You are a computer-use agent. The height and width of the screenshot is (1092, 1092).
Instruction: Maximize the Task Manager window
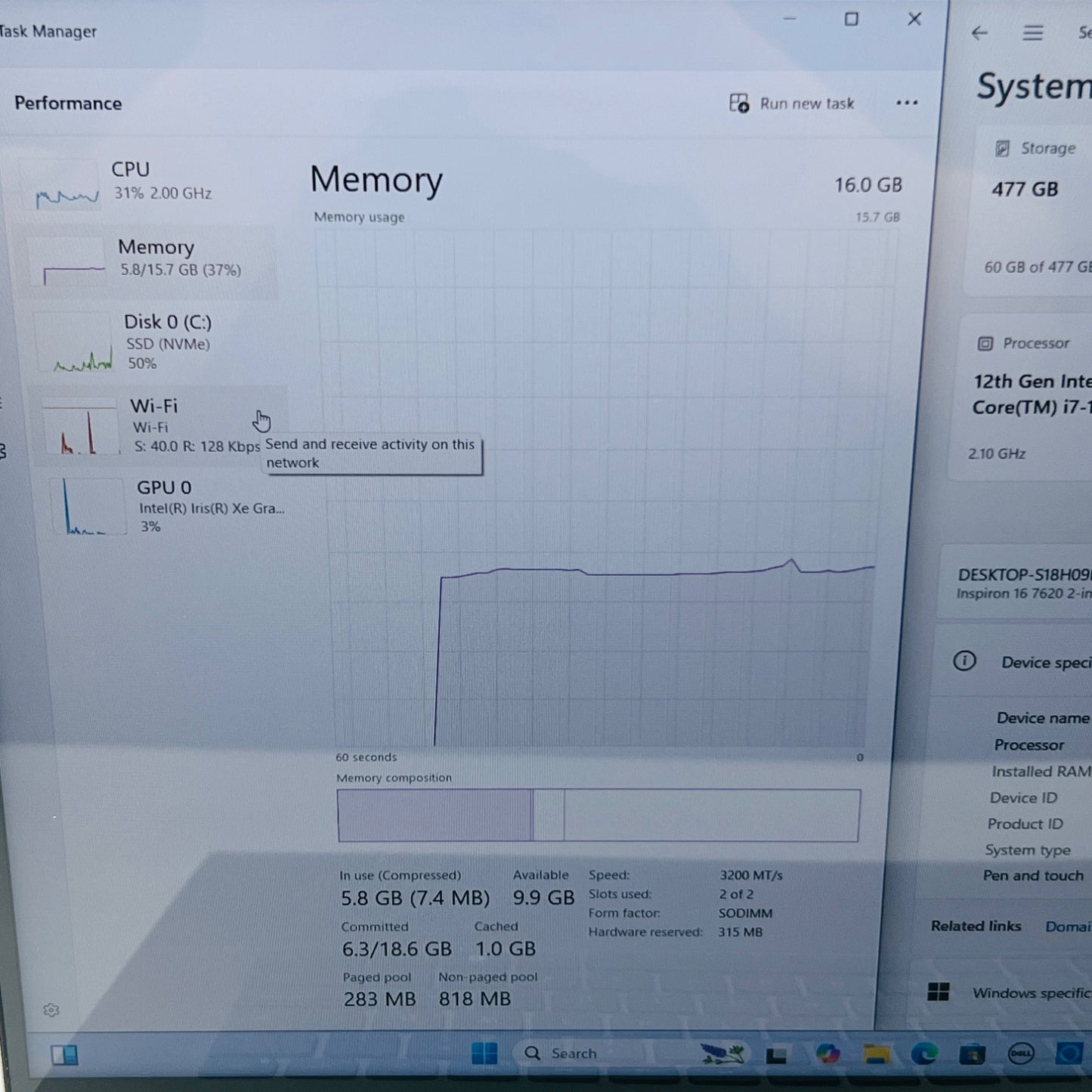(851, 19)
